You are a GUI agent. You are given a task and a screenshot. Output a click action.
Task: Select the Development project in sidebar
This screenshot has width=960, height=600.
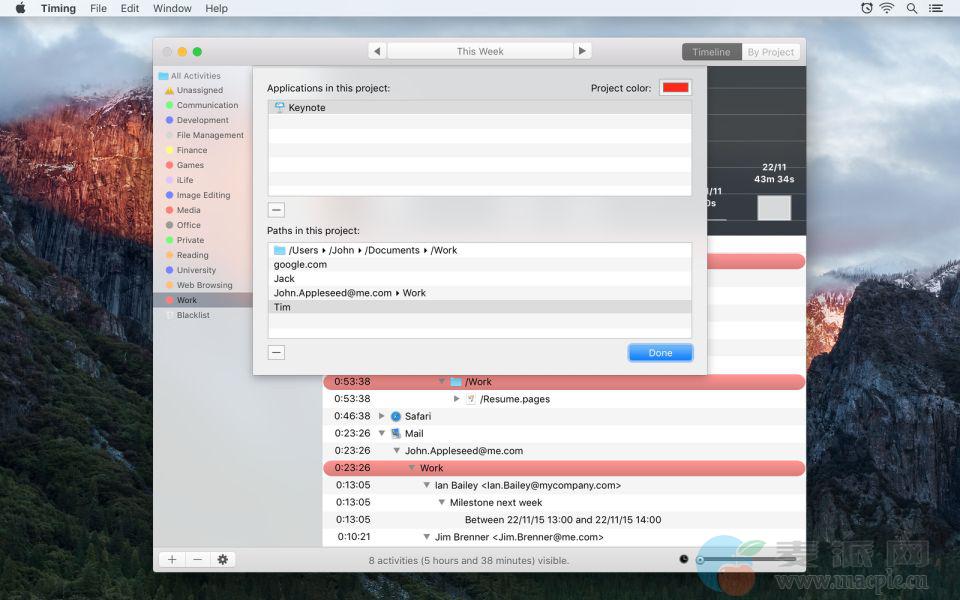[203, 120]
